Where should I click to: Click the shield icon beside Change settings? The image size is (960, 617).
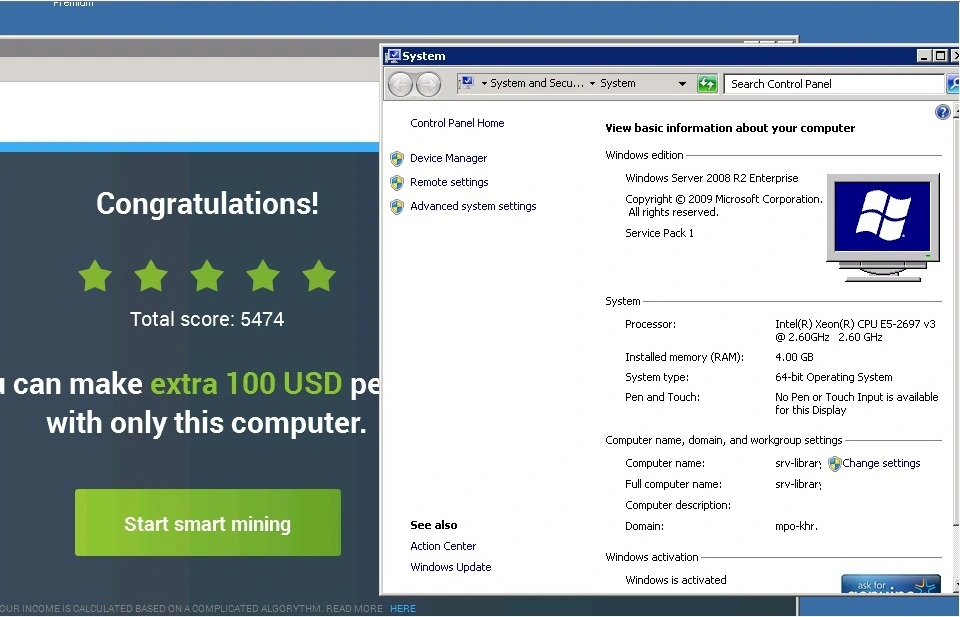(834, 464)
